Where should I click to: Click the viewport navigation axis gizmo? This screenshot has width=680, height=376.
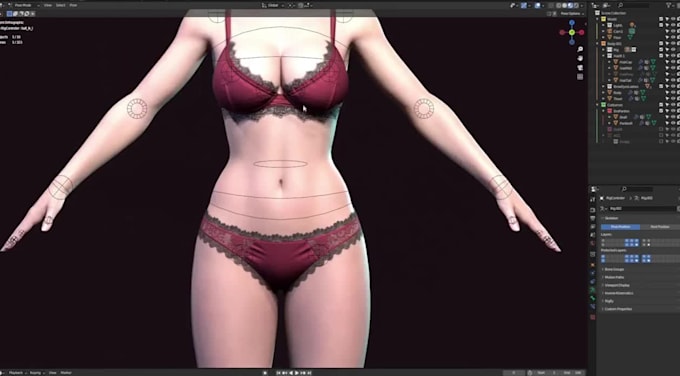coord(572,32)
